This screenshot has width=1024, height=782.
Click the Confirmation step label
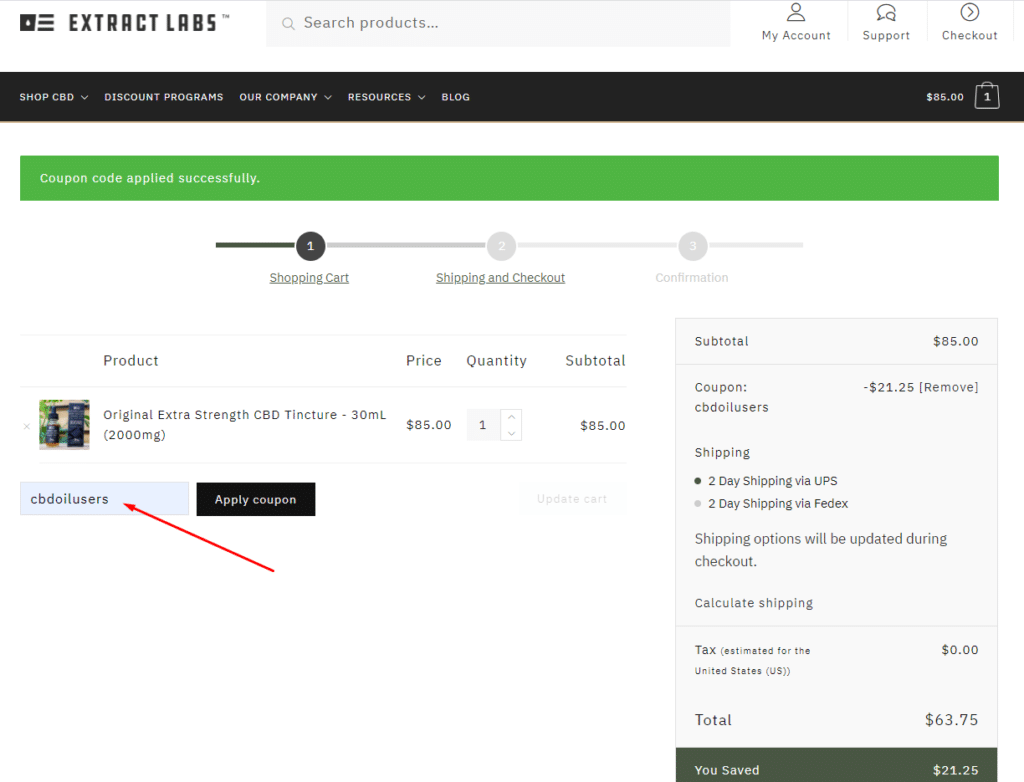tap(692, 278)
